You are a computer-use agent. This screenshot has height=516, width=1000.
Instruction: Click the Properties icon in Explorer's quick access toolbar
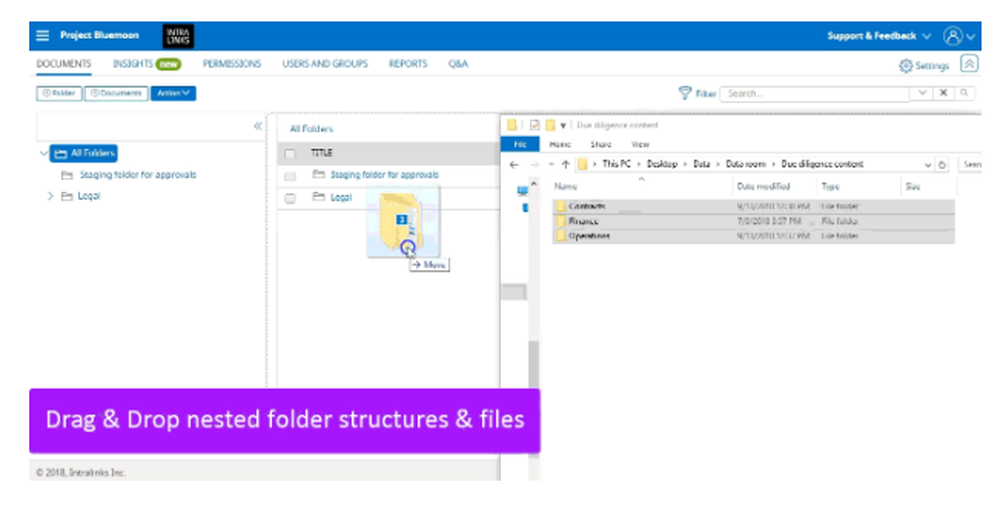coord(534,125)
